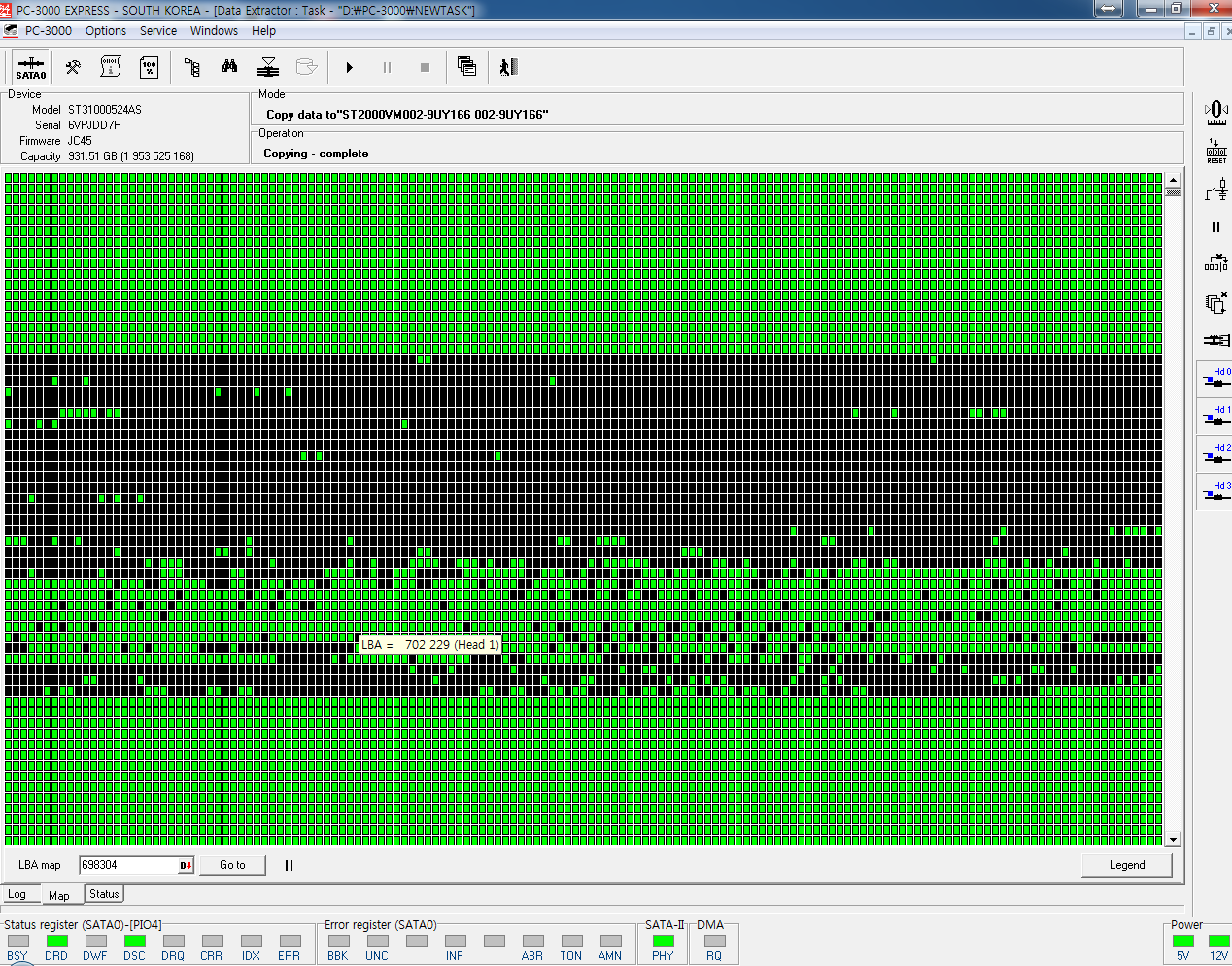
Task: Click the Go to button
Action: [232, 865]
